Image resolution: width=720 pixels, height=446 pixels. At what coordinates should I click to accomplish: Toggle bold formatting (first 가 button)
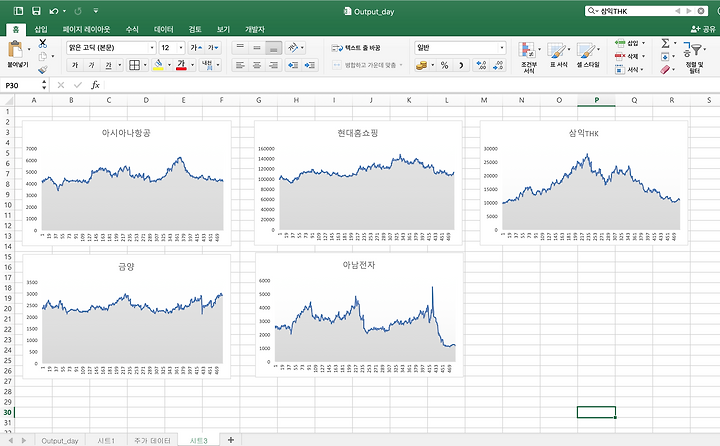[x=75, y=65]
